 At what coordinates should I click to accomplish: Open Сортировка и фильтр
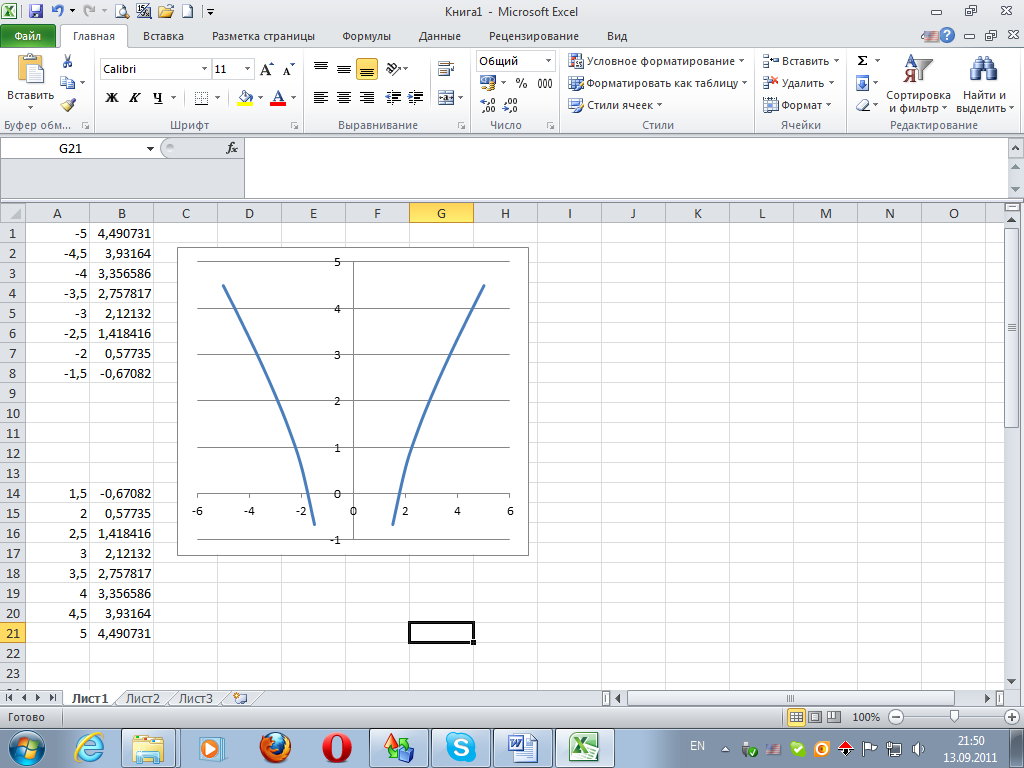point(918,85)
